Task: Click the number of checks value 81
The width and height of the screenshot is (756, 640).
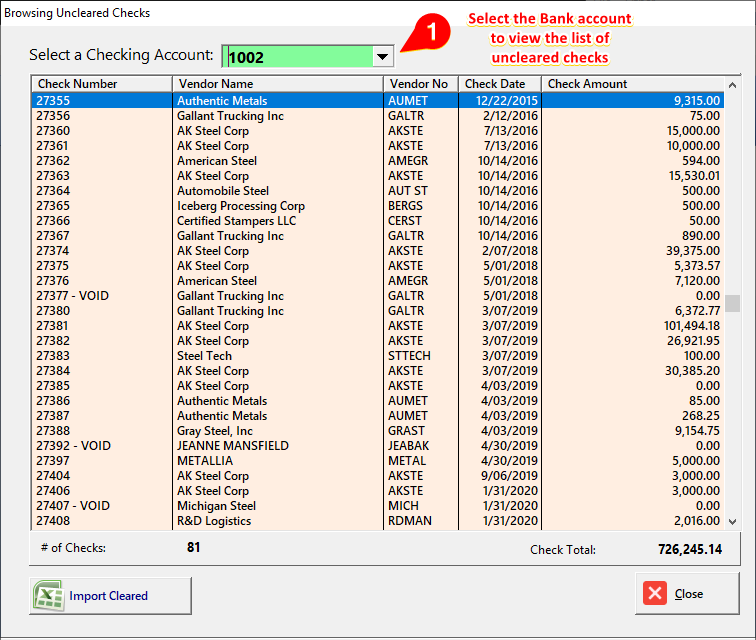Action: tap(193, 547)
